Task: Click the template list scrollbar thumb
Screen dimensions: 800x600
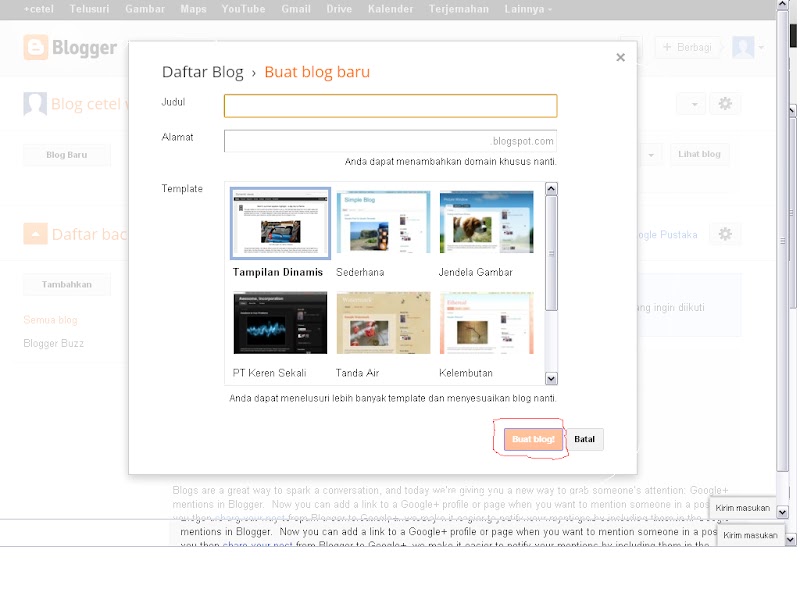Action: pos(551,253)
